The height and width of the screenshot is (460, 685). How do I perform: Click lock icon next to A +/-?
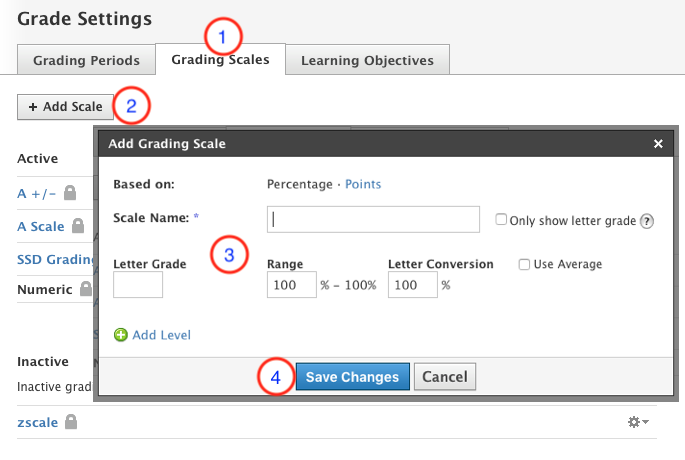click(70, 192)
